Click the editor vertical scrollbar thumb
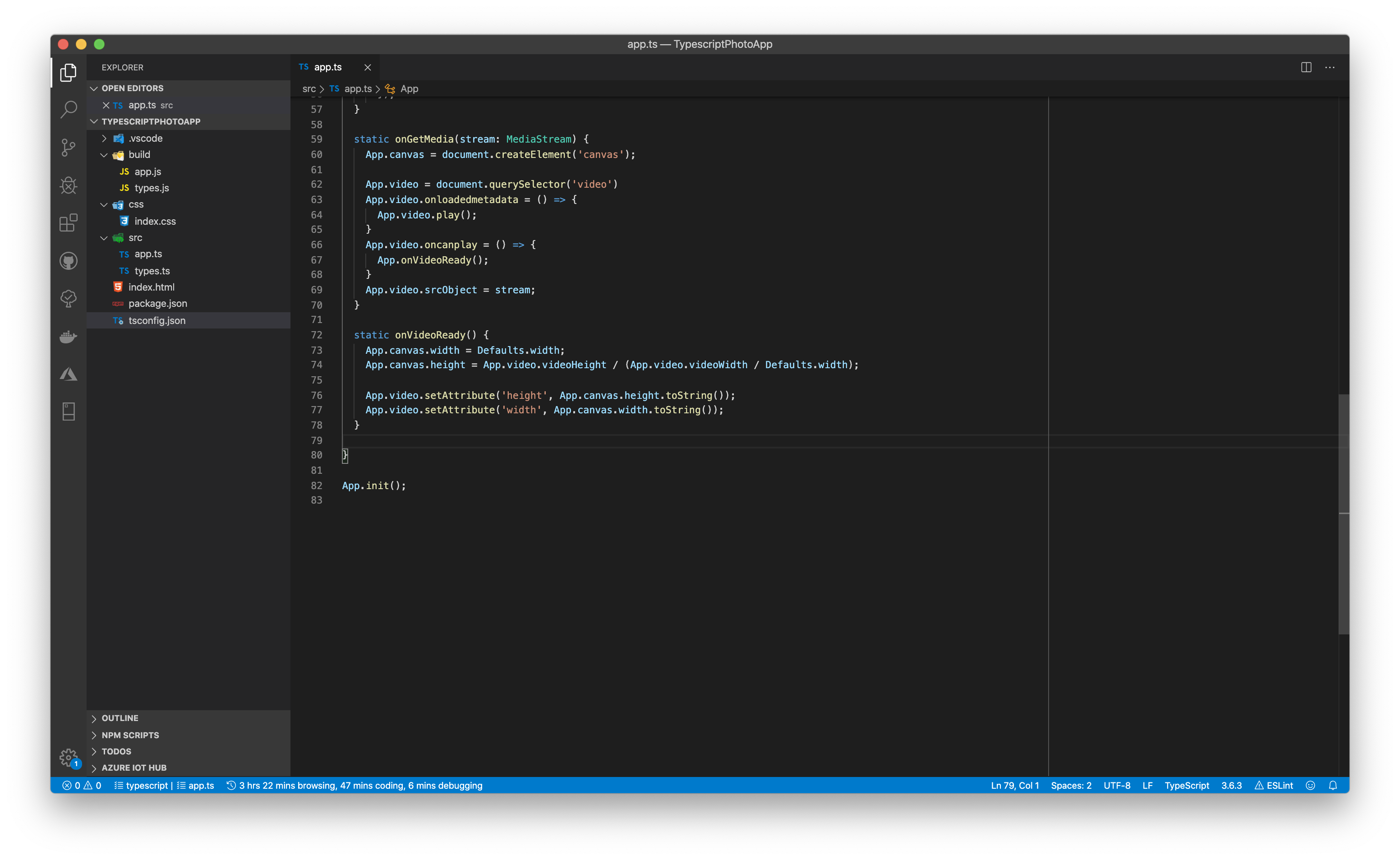The image size is (1400, 860). [x=1343, y=515]
